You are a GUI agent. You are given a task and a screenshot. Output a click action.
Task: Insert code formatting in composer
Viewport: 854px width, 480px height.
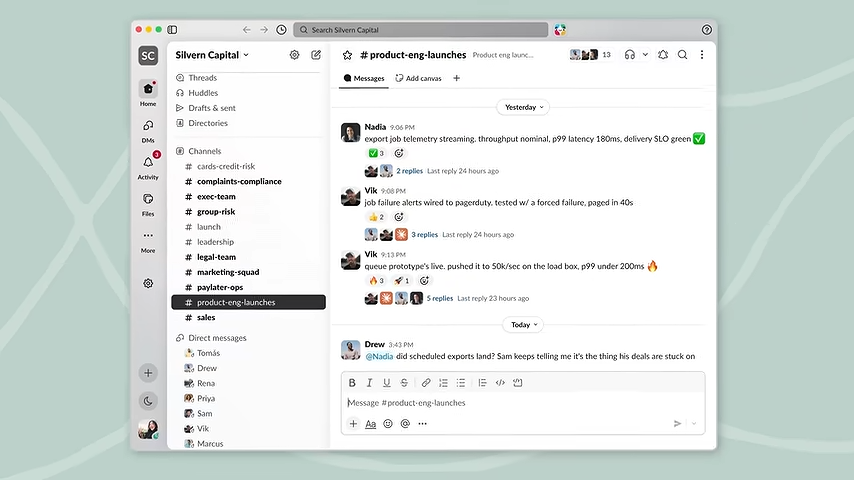(500, 383)
